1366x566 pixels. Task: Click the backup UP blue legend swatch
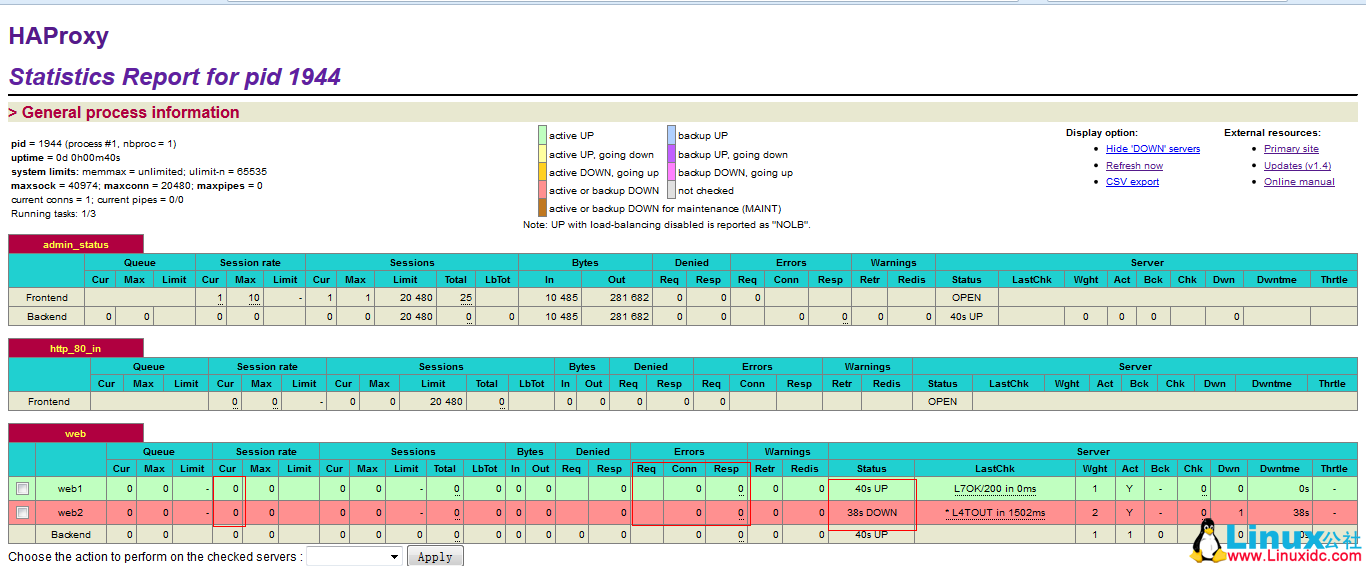point(671,135)
